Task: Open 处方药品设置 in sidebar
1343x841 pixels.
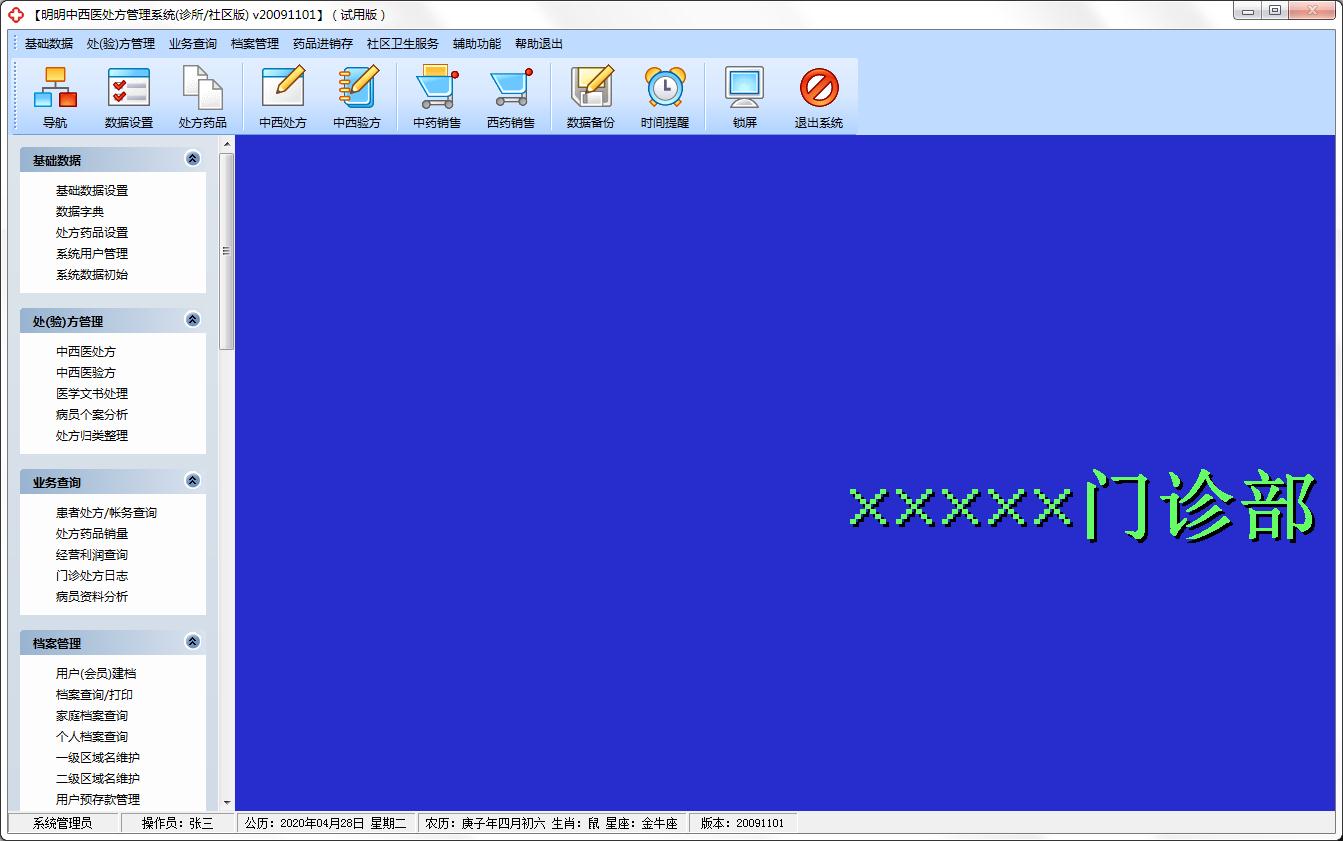Action: click(x=92, y=233)
